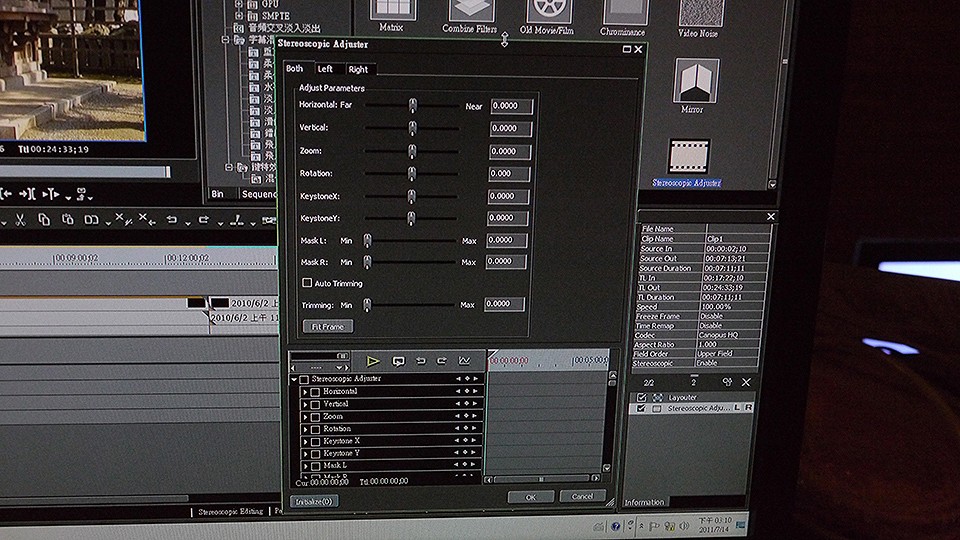Adjust the Zoom slider handle
Screen dimensions: 960x540
coord(412,151)
